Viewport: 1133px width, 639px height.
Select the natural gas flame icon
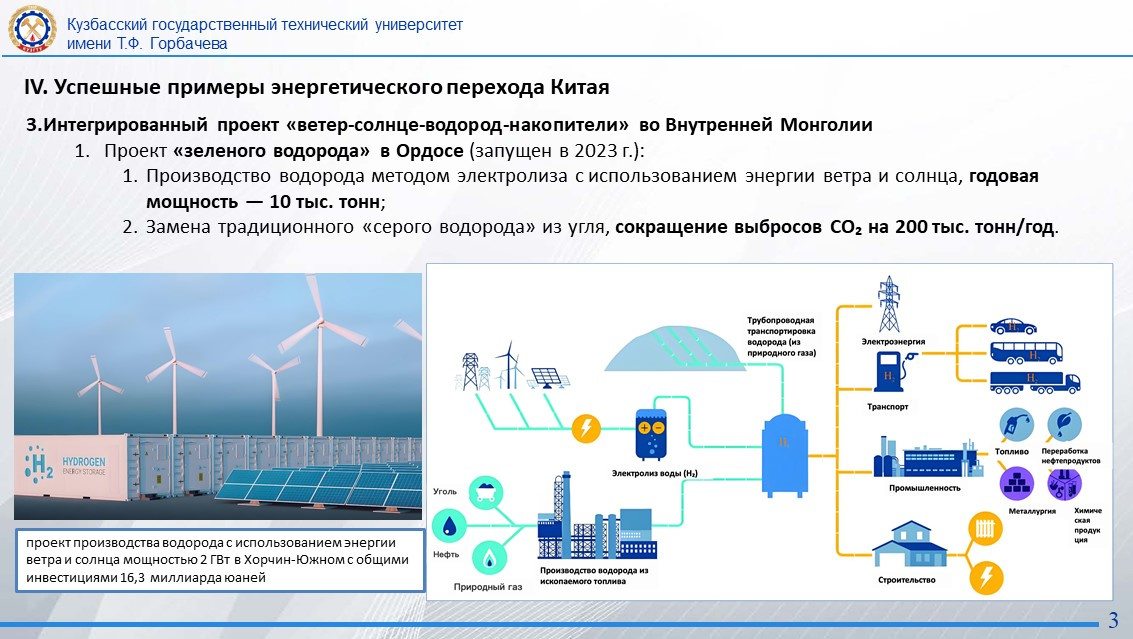[x=490, y=556]
